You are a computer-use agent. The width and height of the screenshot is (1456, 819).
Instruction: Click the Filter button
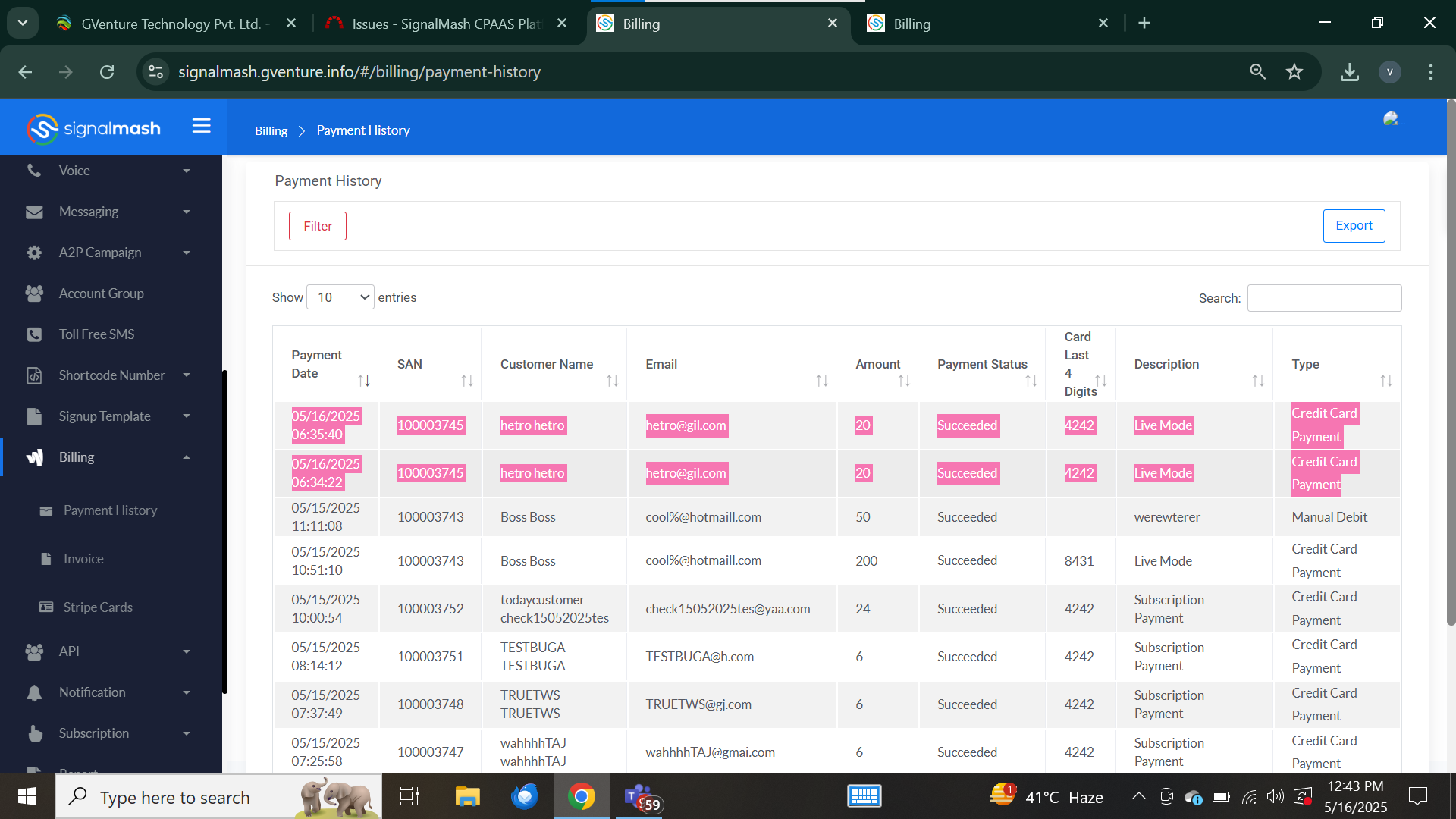click(x=317, y=226)
